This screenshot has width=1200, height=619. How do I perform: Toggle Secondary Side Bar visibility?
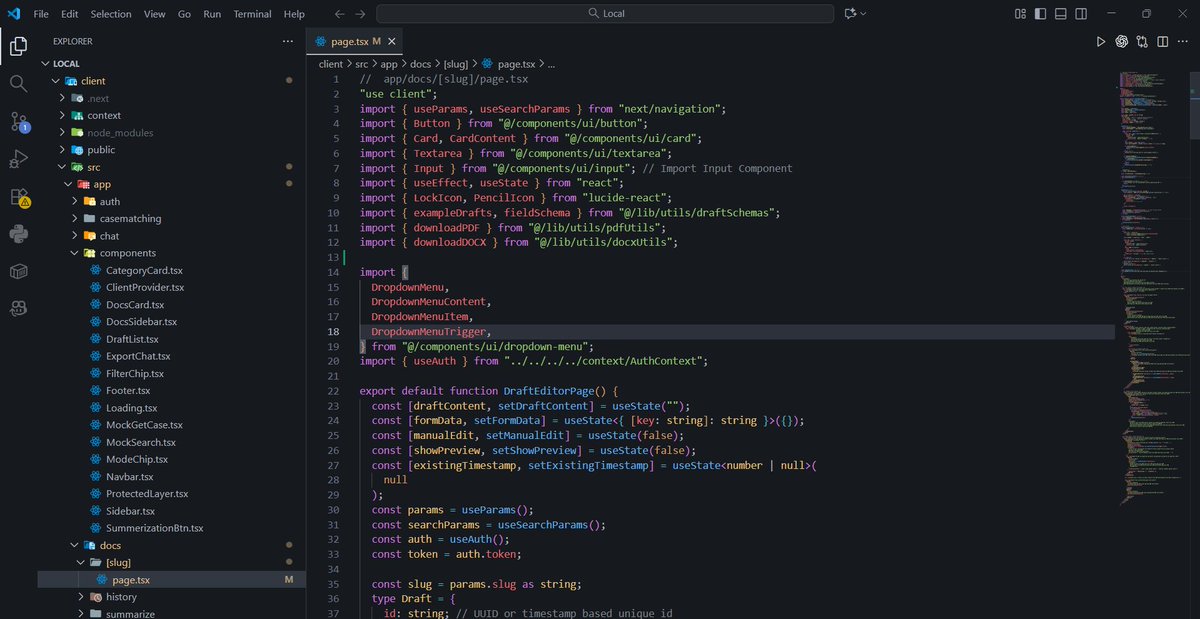[1083, 14]
